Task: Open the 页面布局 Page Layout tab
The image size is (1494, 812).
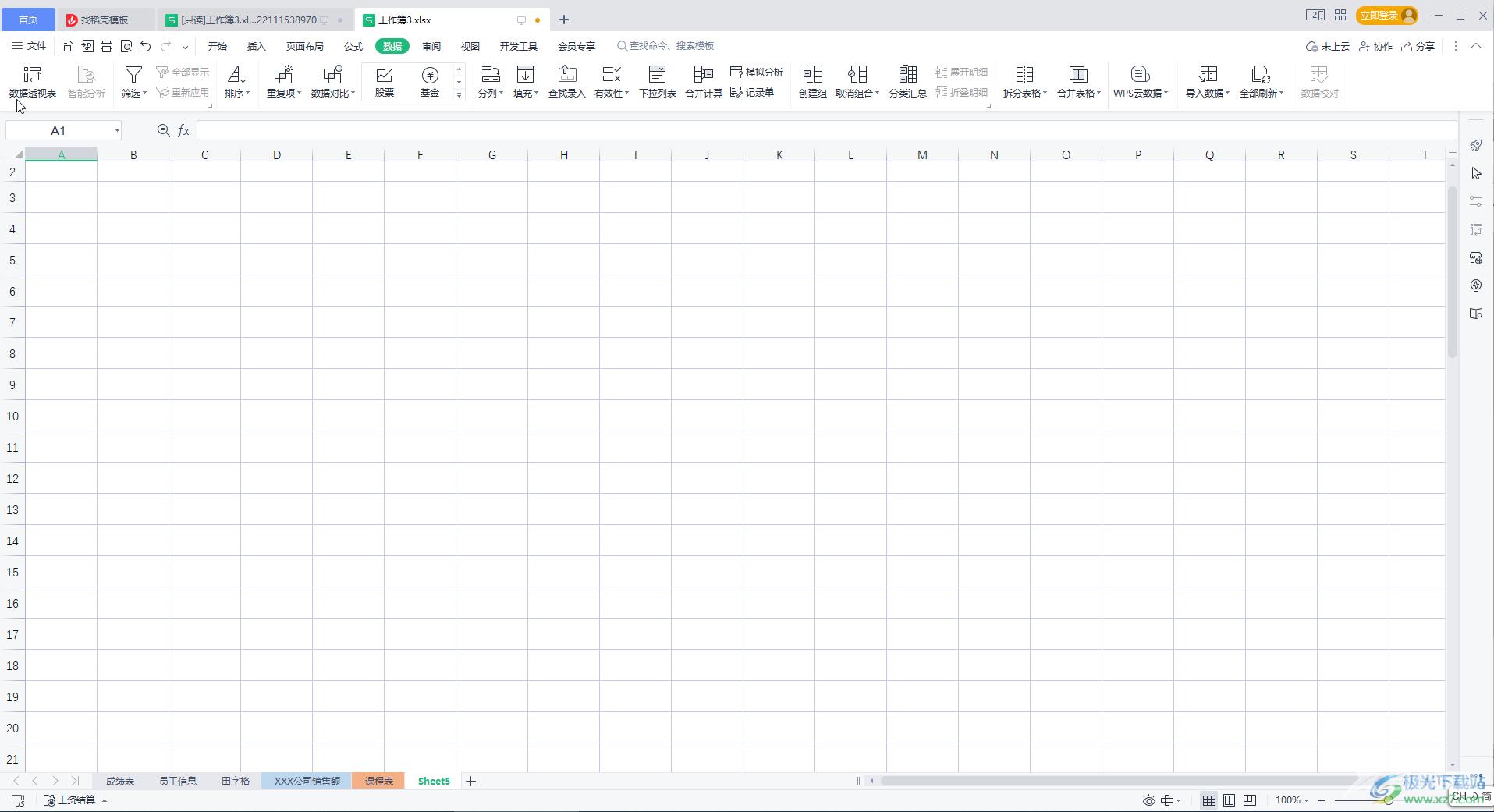Action: pos(305,46)
